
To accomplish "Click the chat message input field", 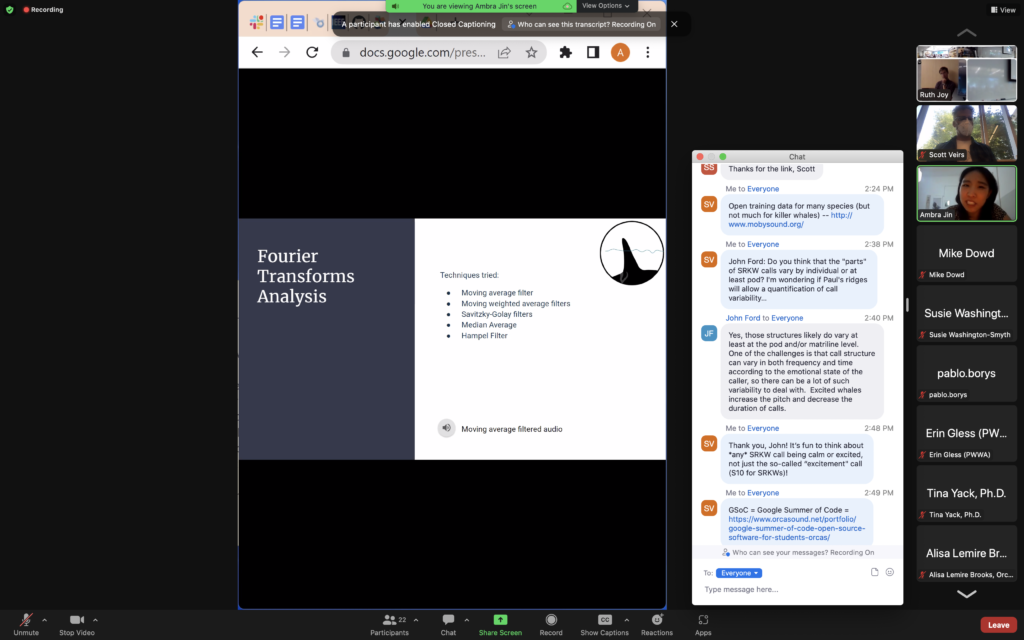I will click(797, 589).
